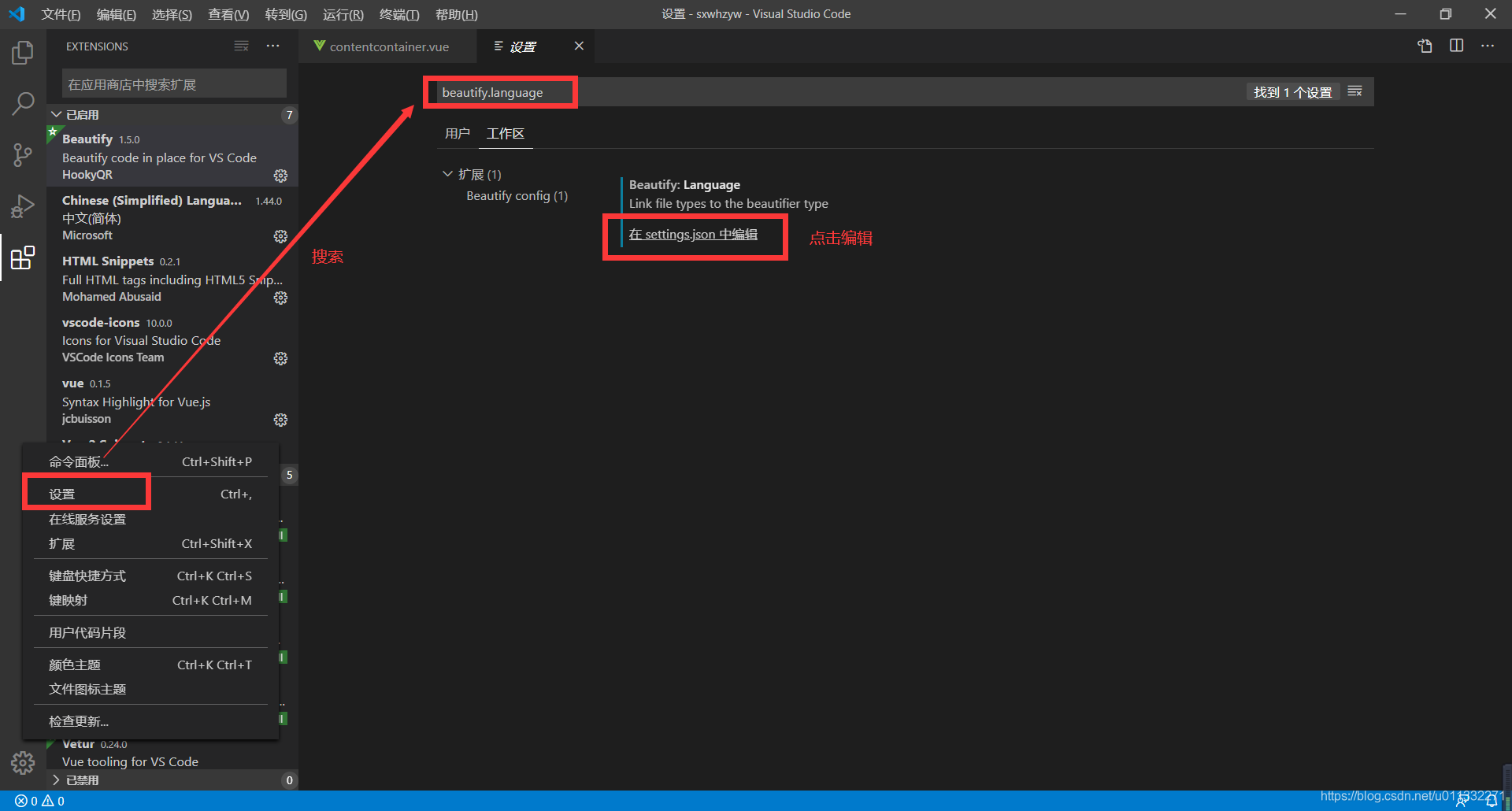Open the 查看(V) menu
The image size is (1512, 811).
(228, 14)
